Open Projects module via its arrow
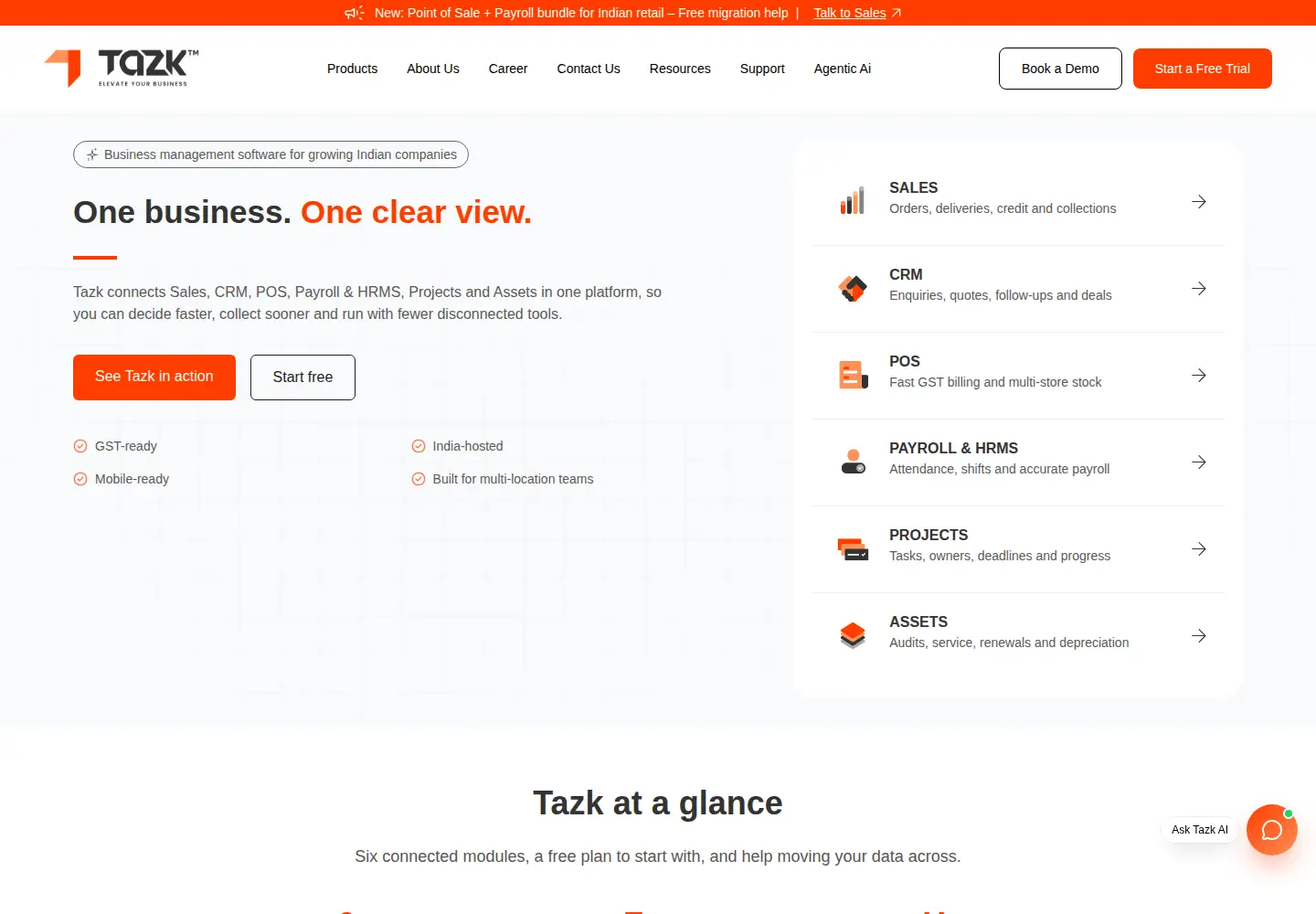This screenshot has width=1316, height=914. pos(1199,548)
